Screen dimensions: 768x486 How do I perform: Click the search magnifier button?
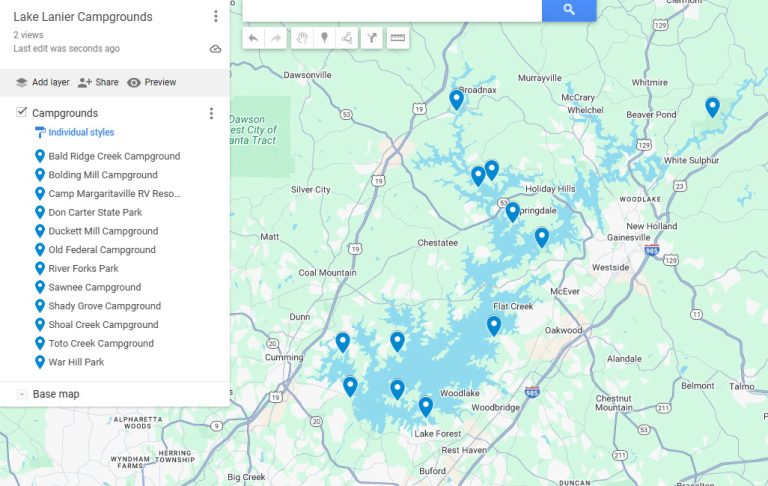coord(569,10)
